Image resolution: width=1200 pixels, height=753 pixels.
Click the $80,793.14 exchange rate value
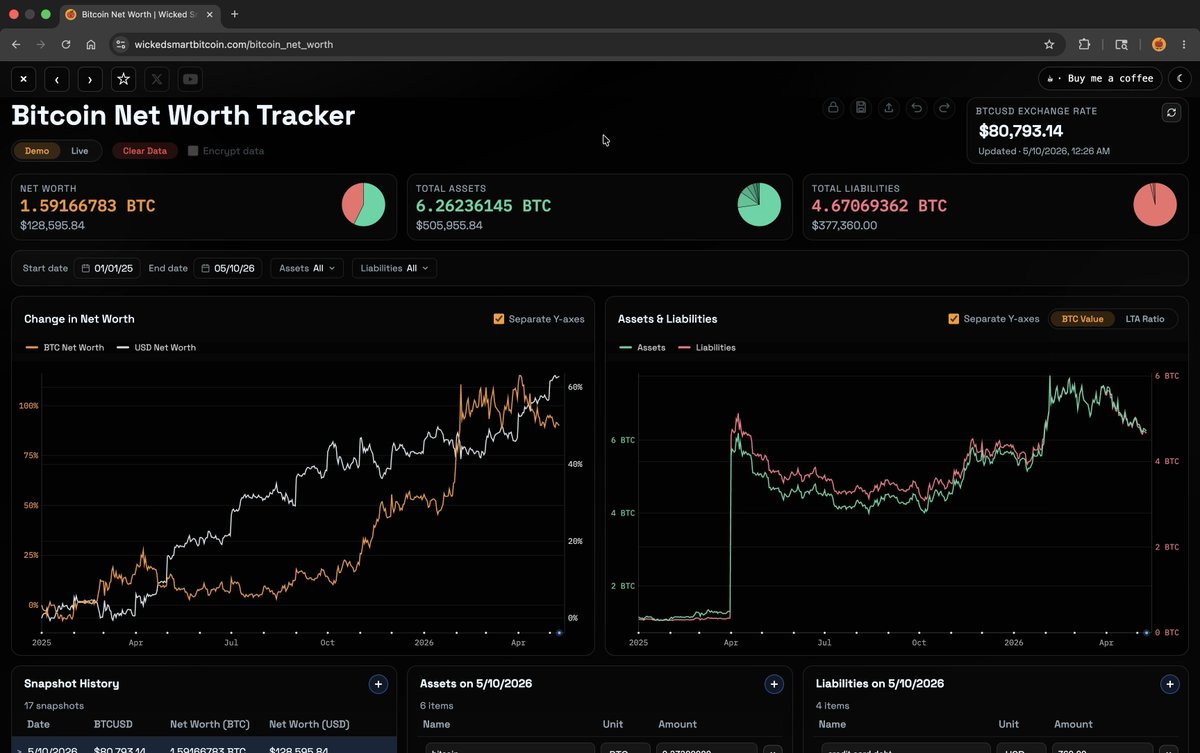1021,131
